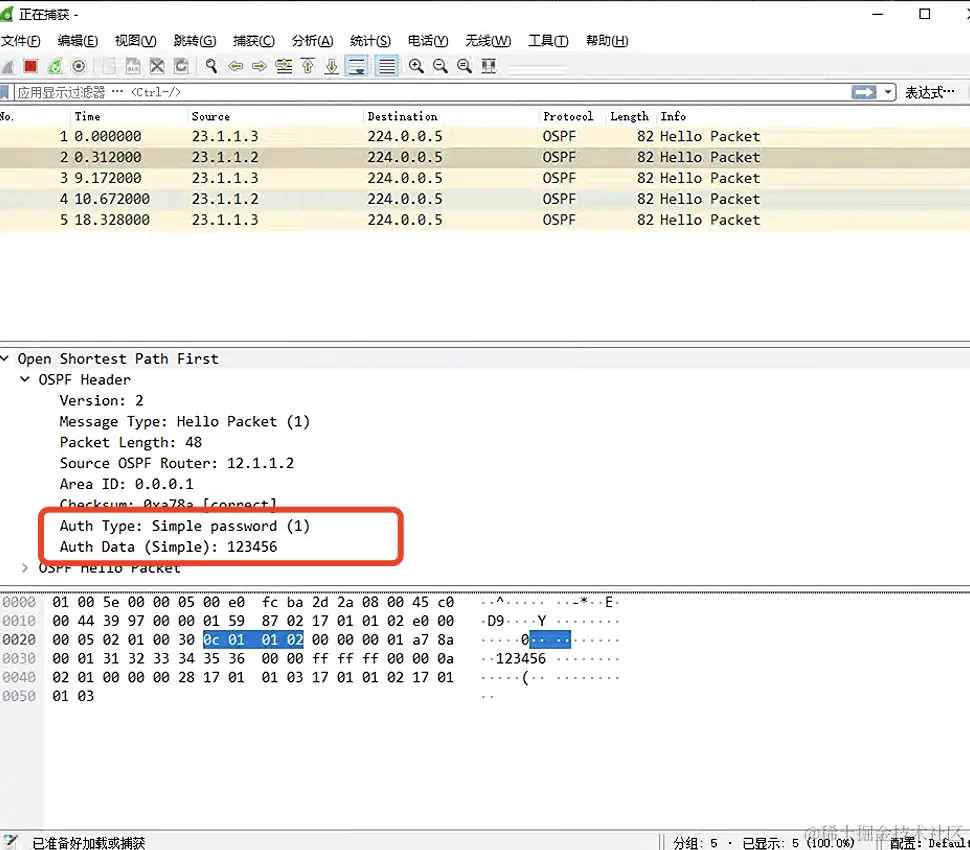Click the Info column header
Image resolution: width=970 pixels, height=850 pixels.
(x=812, y=116)
